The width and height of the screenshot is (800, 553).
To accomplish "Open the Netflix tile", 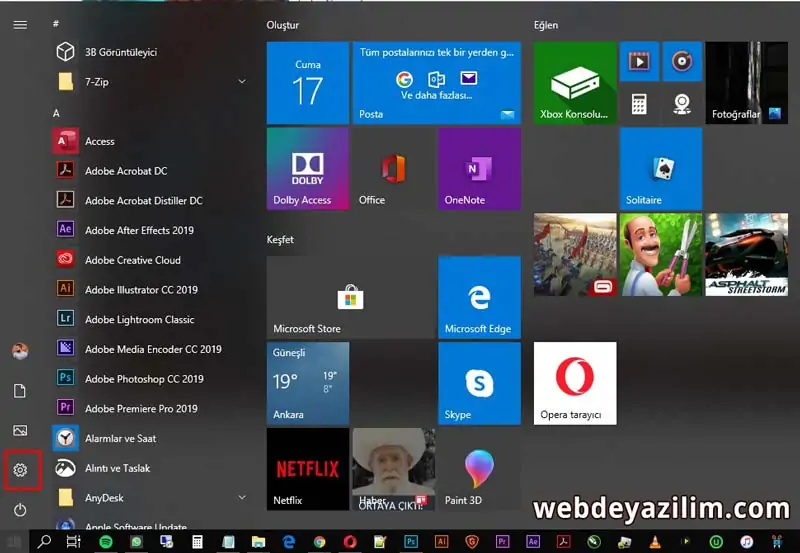I will click(308, 469).
